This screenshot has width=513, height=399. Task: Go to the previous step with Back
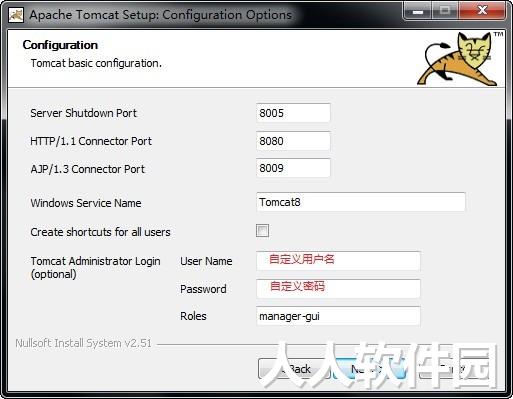coord(294,369)
